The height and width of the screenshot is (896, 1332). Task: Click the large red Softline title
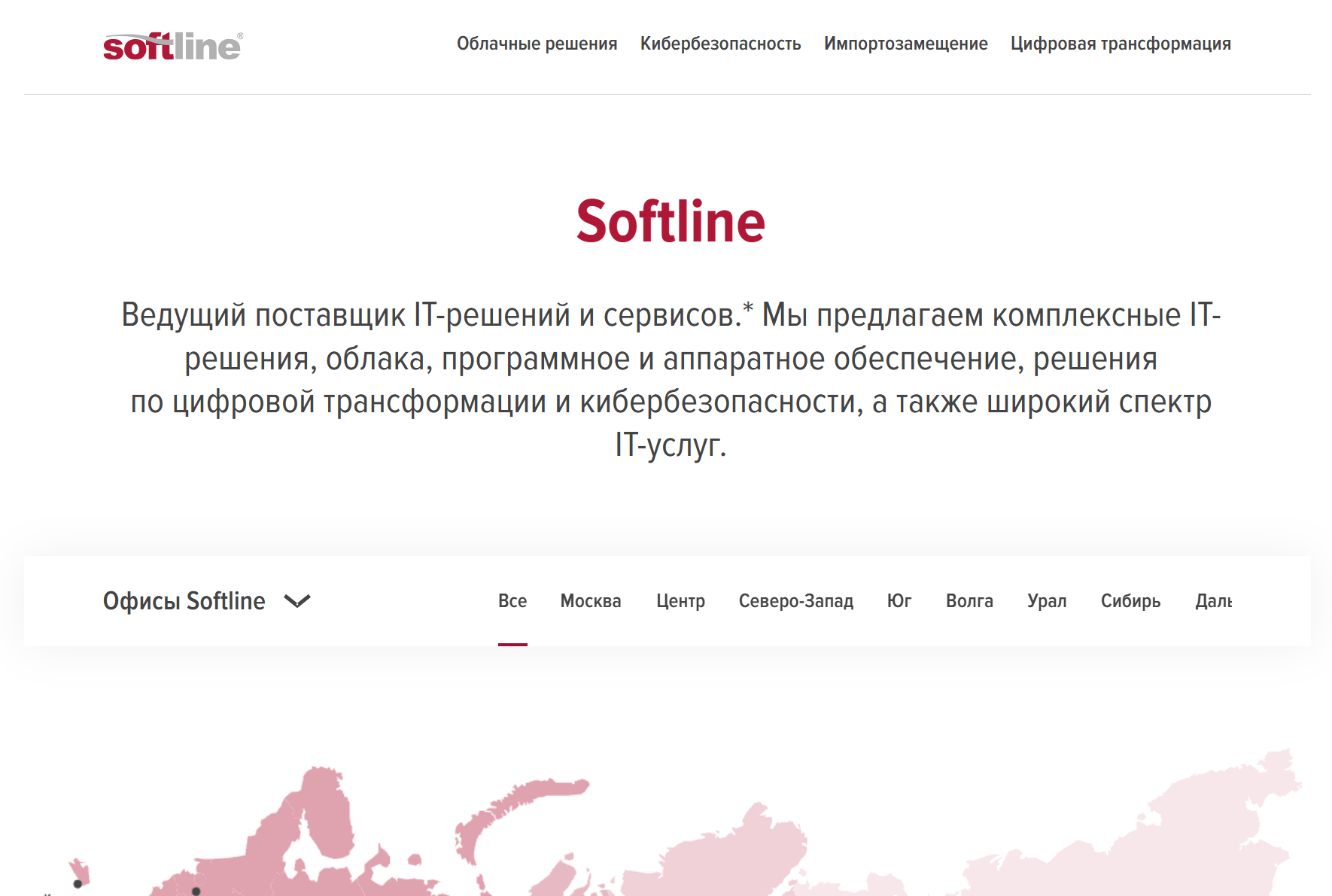[671, 222]
